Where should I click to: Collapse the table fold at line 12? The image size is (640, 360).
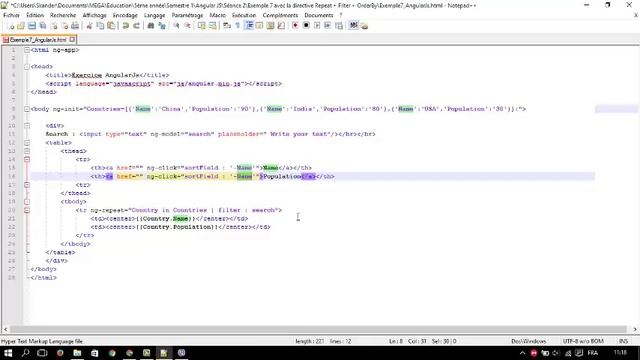pos(27,143)
